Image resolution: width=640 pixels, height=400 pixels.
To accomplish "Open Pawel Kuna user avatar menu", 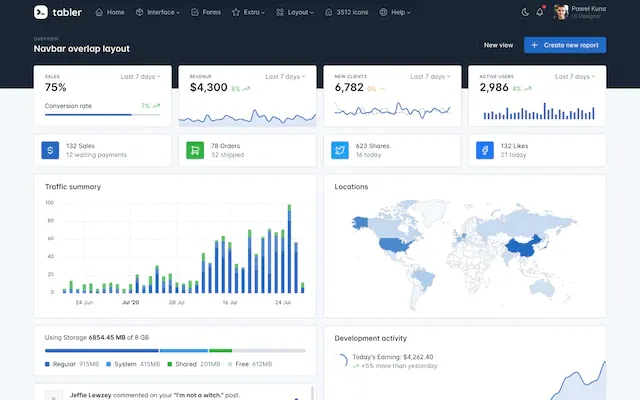I will (x=561, y=12).
